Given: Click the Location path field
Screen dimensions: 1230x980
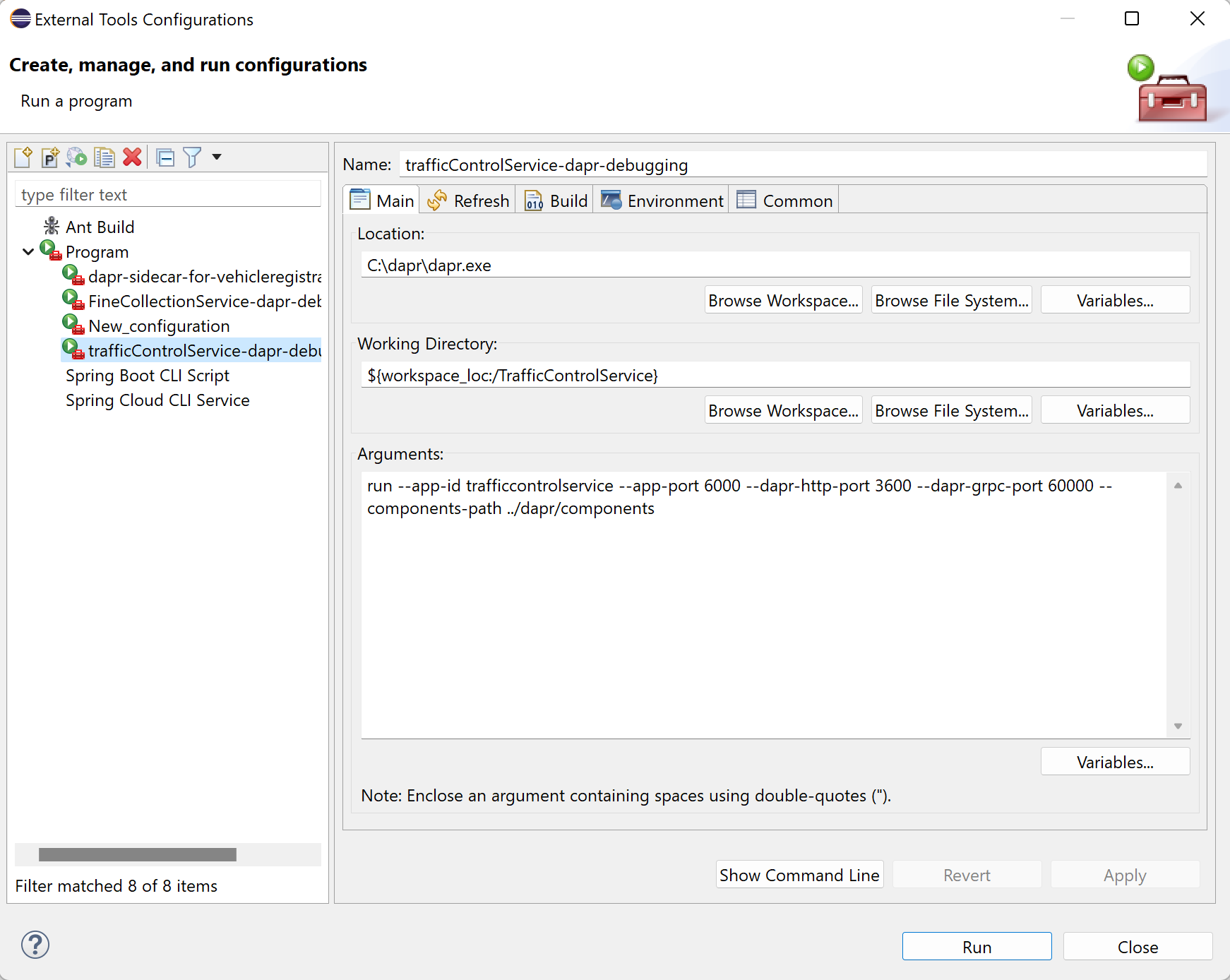Looking at the screenshot, I should tap(775, 265).
